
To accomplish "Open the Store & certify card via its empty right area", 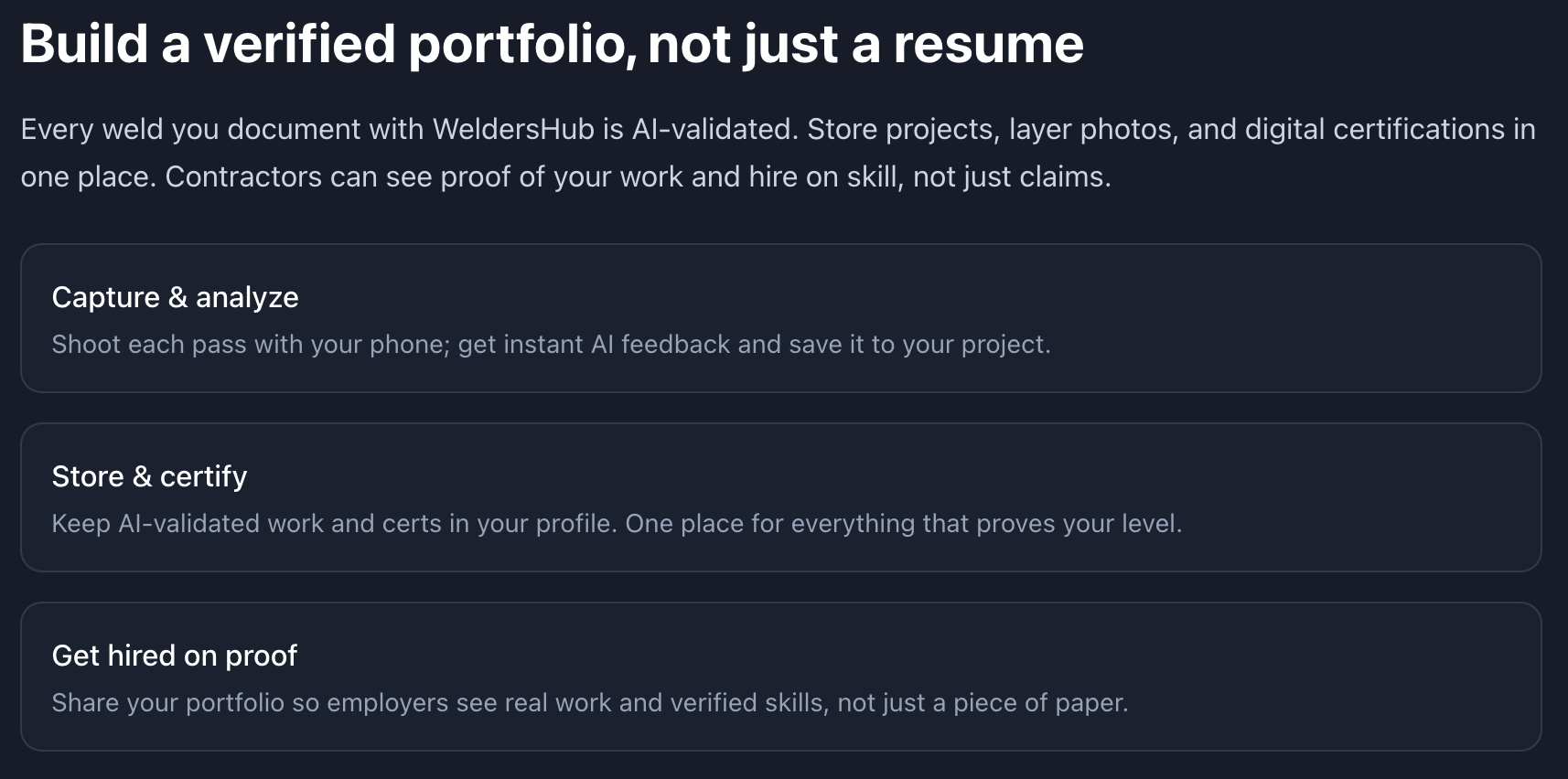I will tap(1372, 497).
